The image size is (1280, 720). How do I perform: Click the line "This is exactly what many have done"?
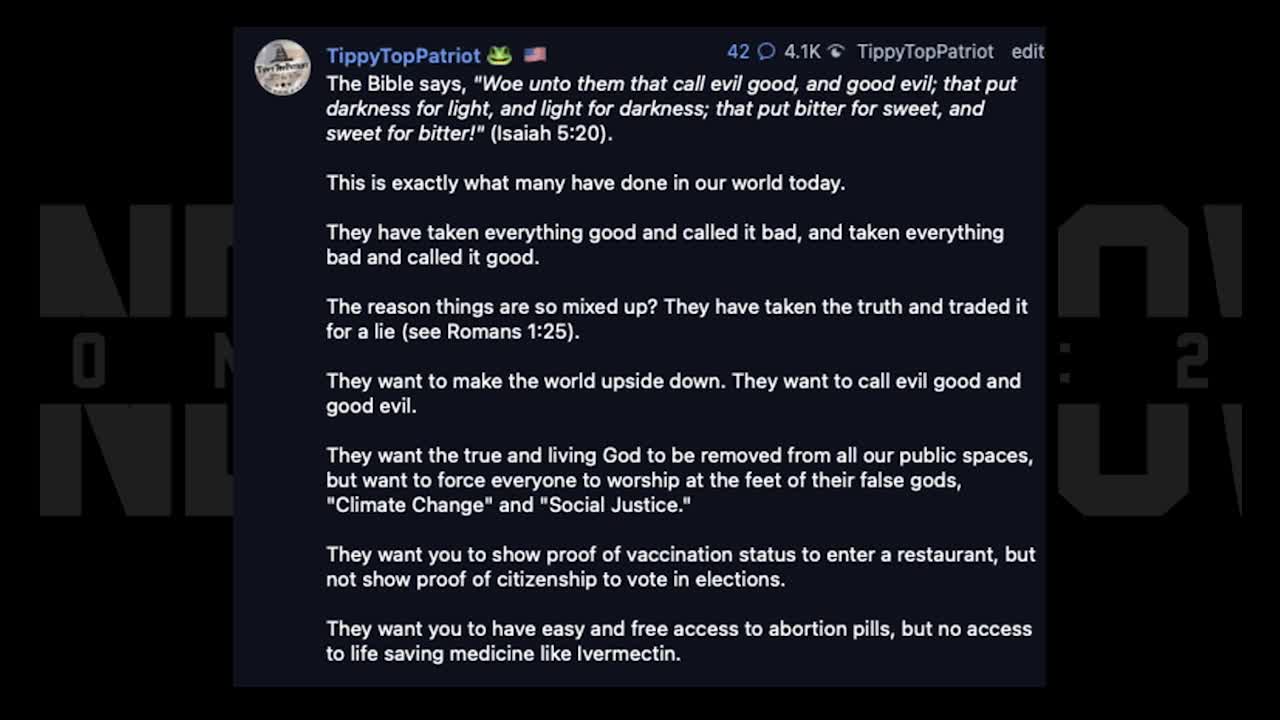click(x=585, y=183)
